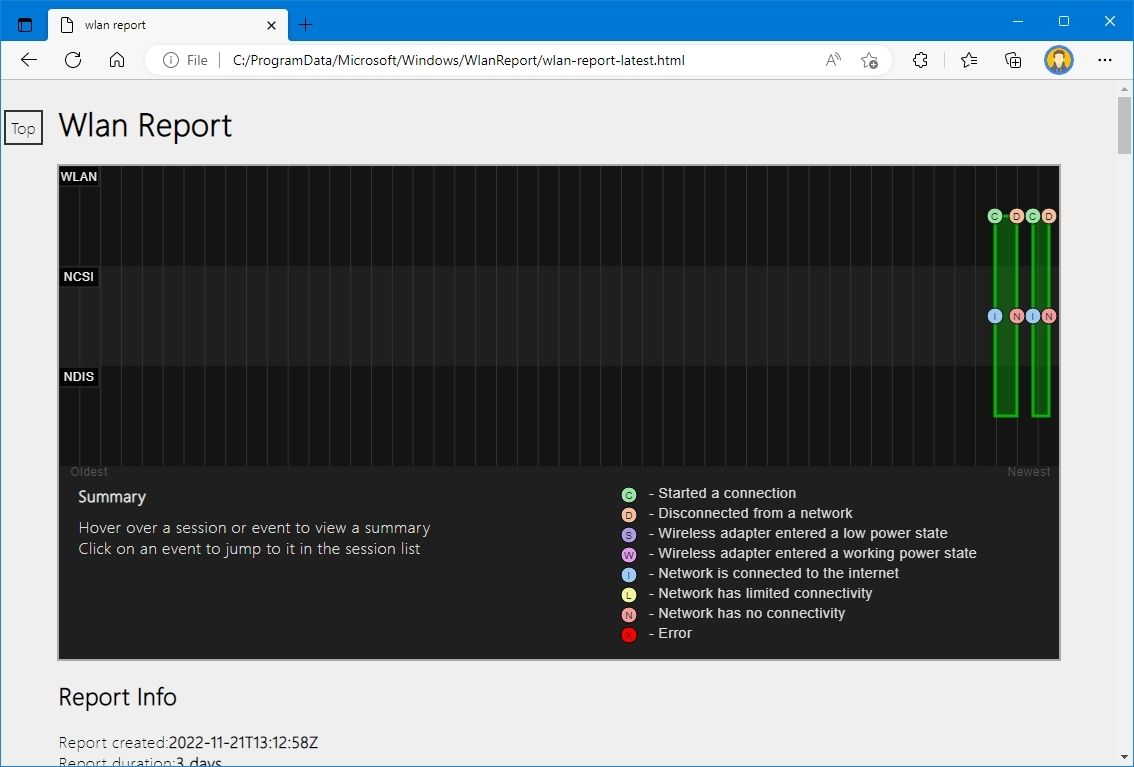Click the red Error legend icon

[628, 634]
